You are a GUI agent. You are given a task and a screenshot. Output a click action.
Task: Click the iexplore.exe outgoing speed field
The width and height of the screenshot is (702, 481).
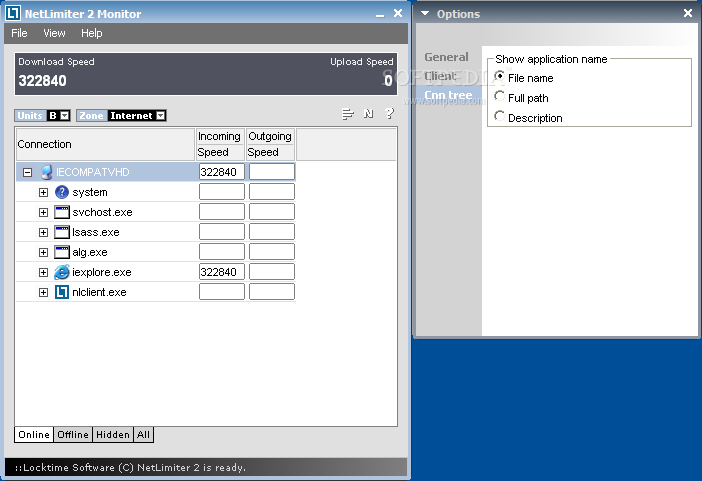(272, 272)
